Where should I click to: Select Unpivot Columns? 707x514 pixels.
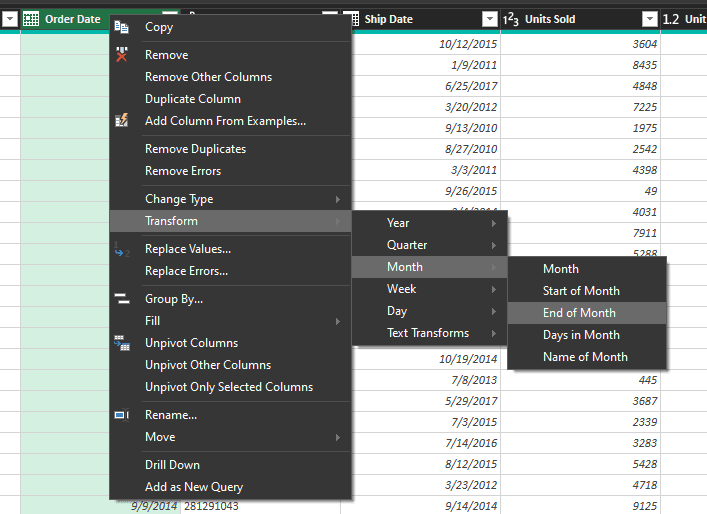point(230,343)
